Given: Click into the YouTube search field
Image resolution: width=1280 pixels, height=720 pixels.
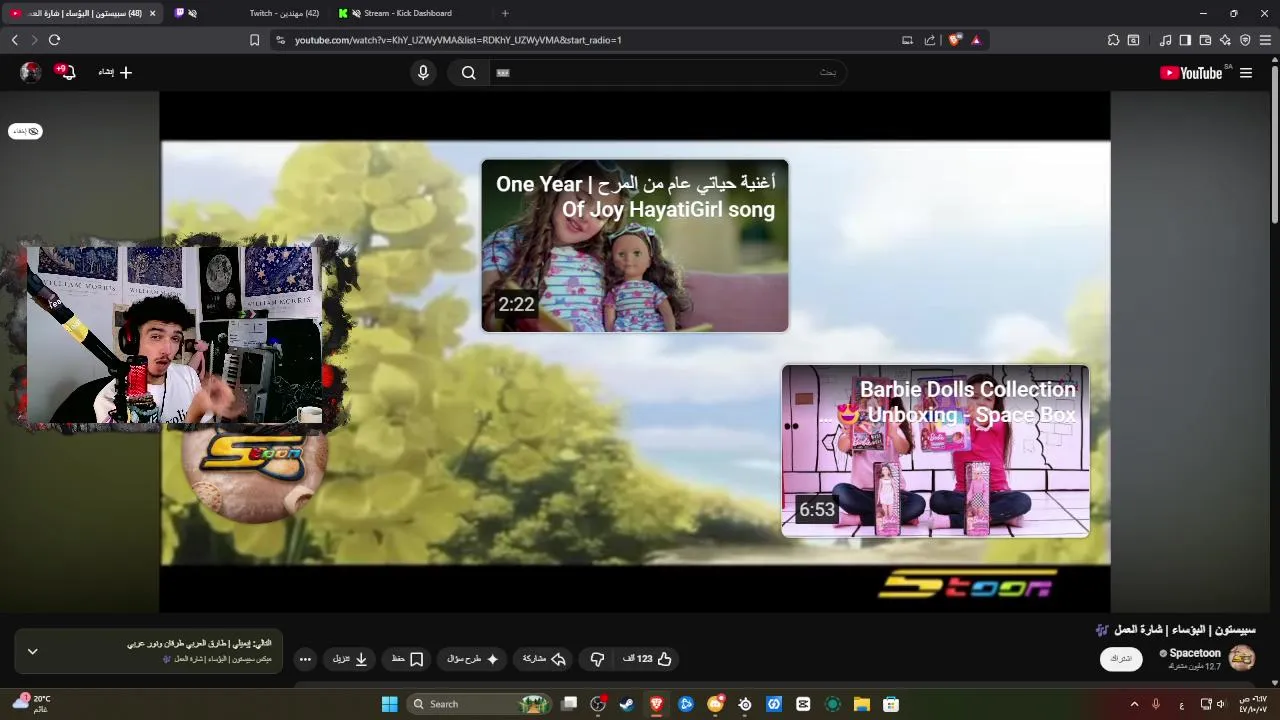Looking at the screenshot, I should tap(667, 72).
